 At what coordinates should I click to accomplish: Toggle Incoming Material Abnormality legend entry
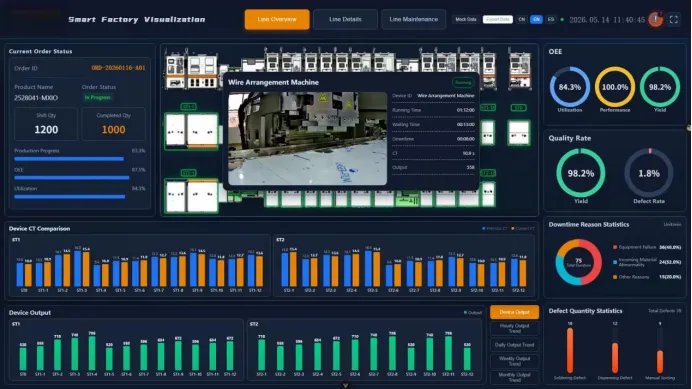click(x=647, y=262)
